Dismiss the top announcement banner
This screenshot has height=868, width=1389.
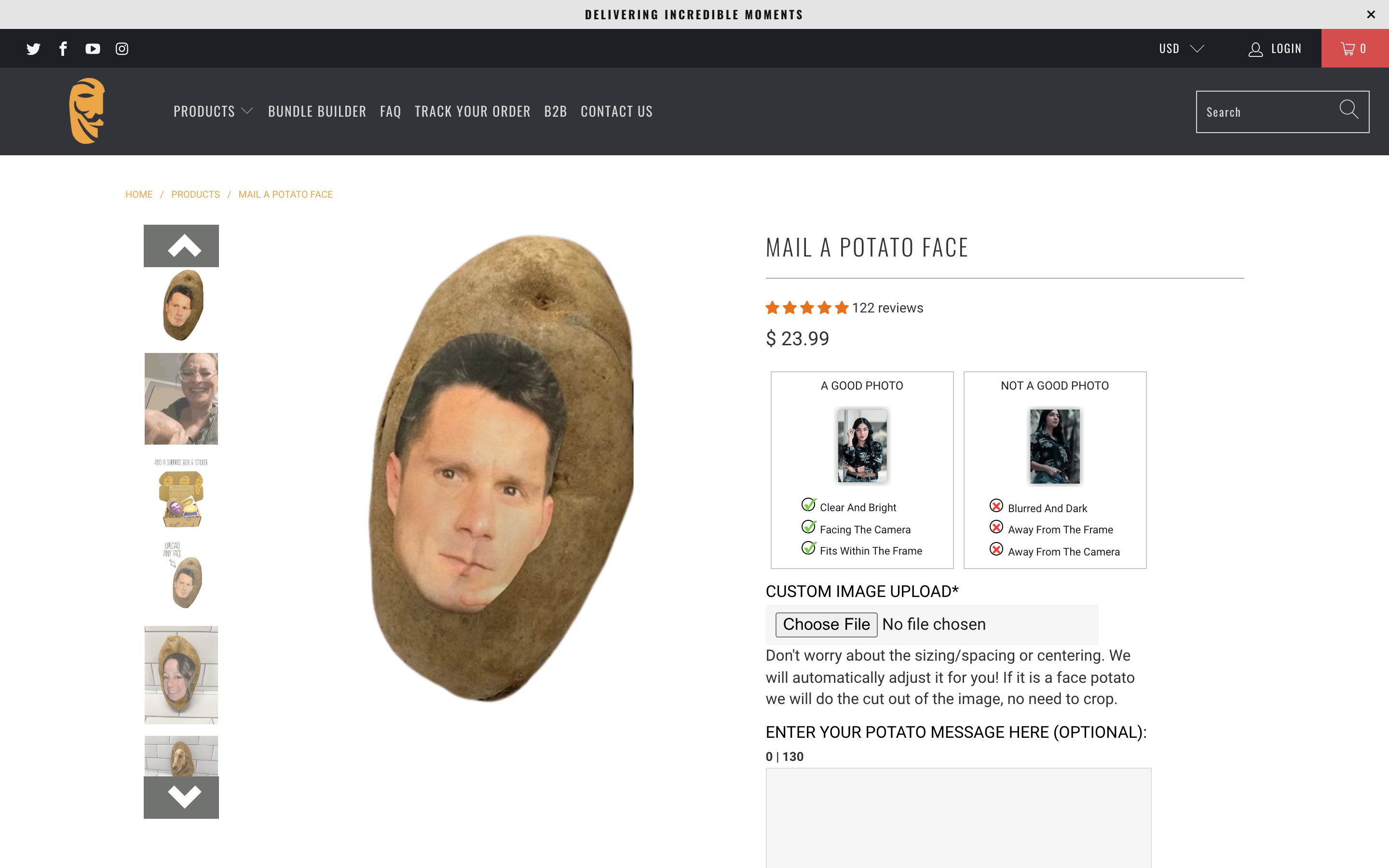click(x=1371, y=14)
